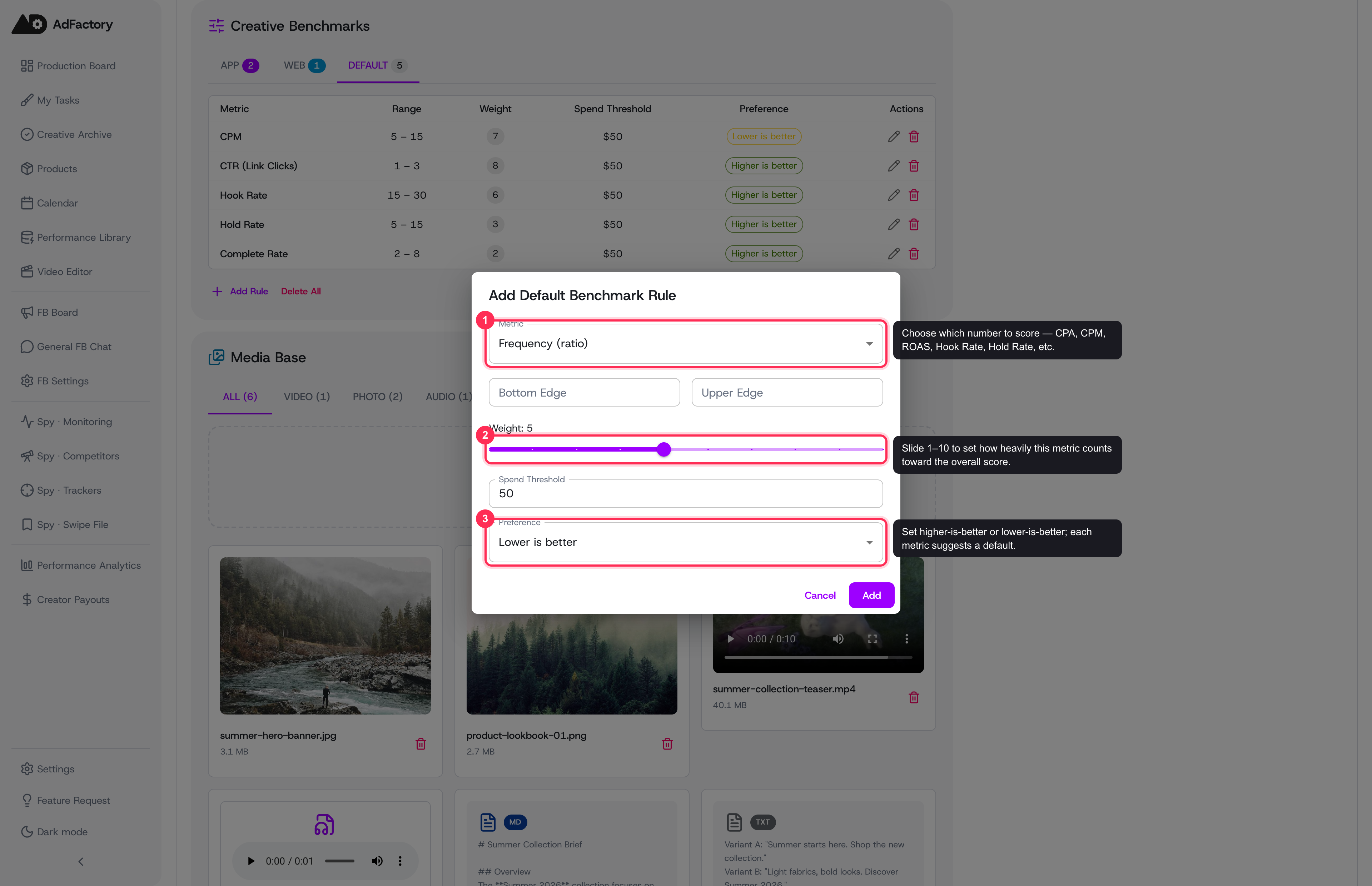Cancel the Add Benchmark Rule dialog

click(x=820, y=595)
